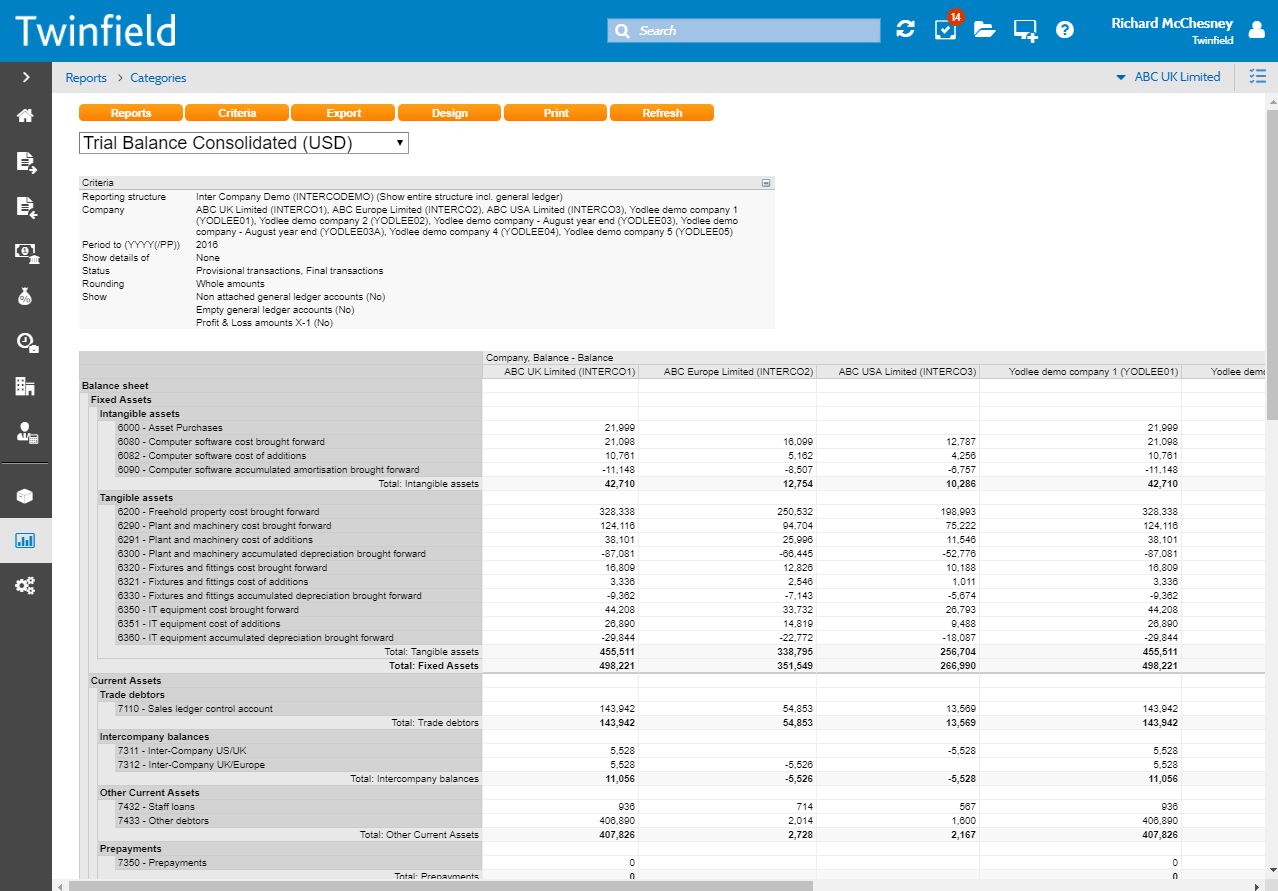1278x891 pixels.
Task: Open the checklist icon beside company name
Action: pos(1257,77)
